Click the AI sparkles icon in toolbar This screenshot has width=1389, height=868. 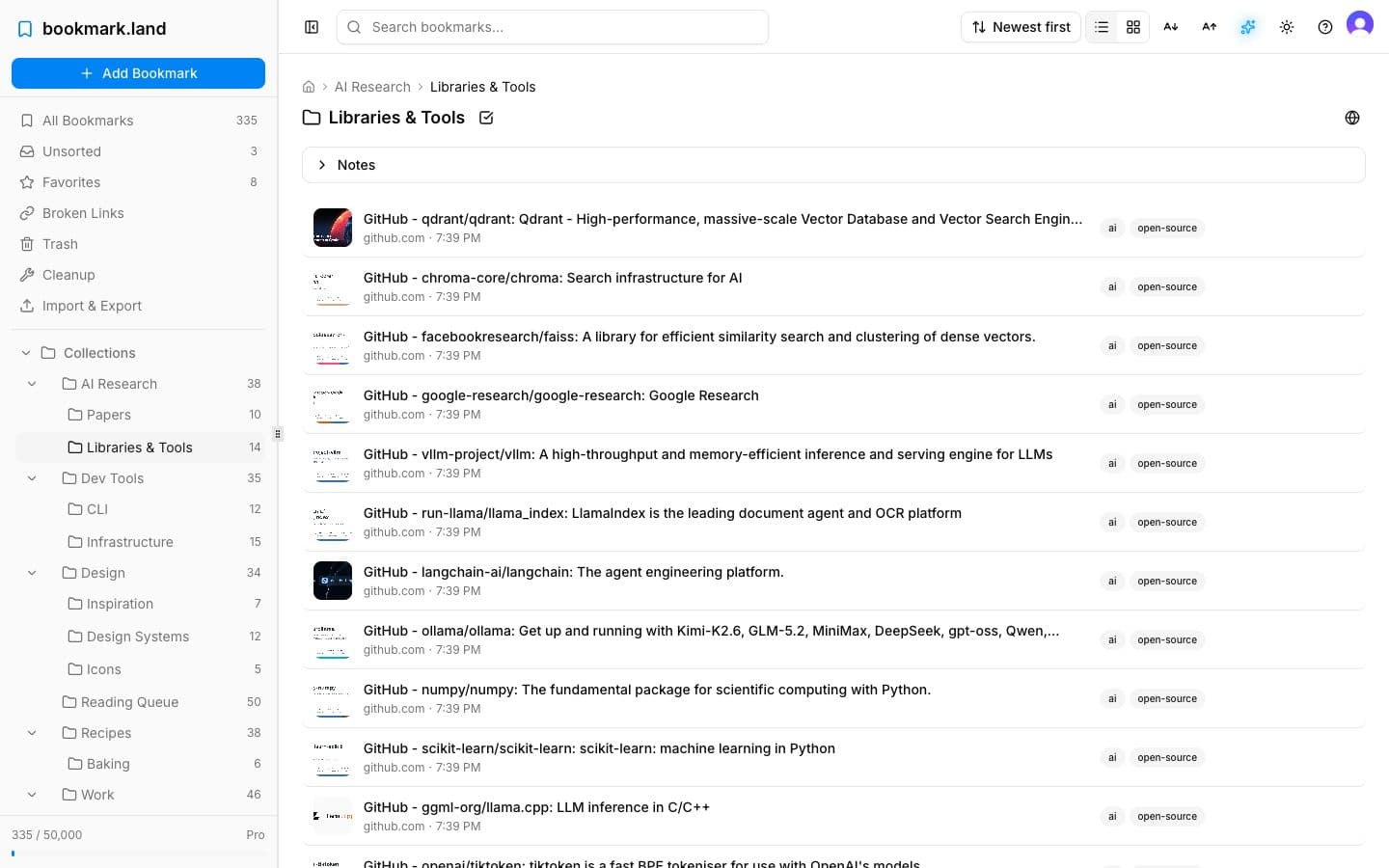click(x=1248, y=27)
